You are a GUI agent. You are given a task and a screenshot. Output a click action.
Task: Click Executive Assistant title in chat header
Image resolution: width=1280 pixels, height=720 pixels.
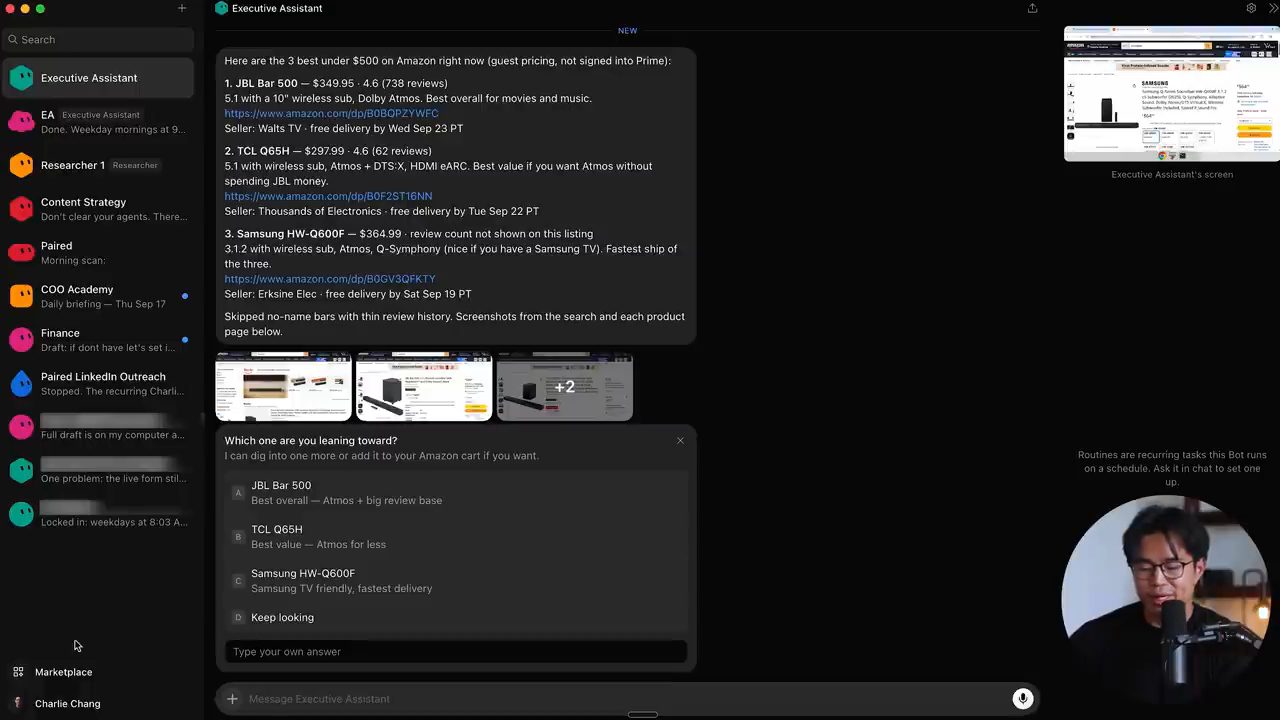pos(277,8)
